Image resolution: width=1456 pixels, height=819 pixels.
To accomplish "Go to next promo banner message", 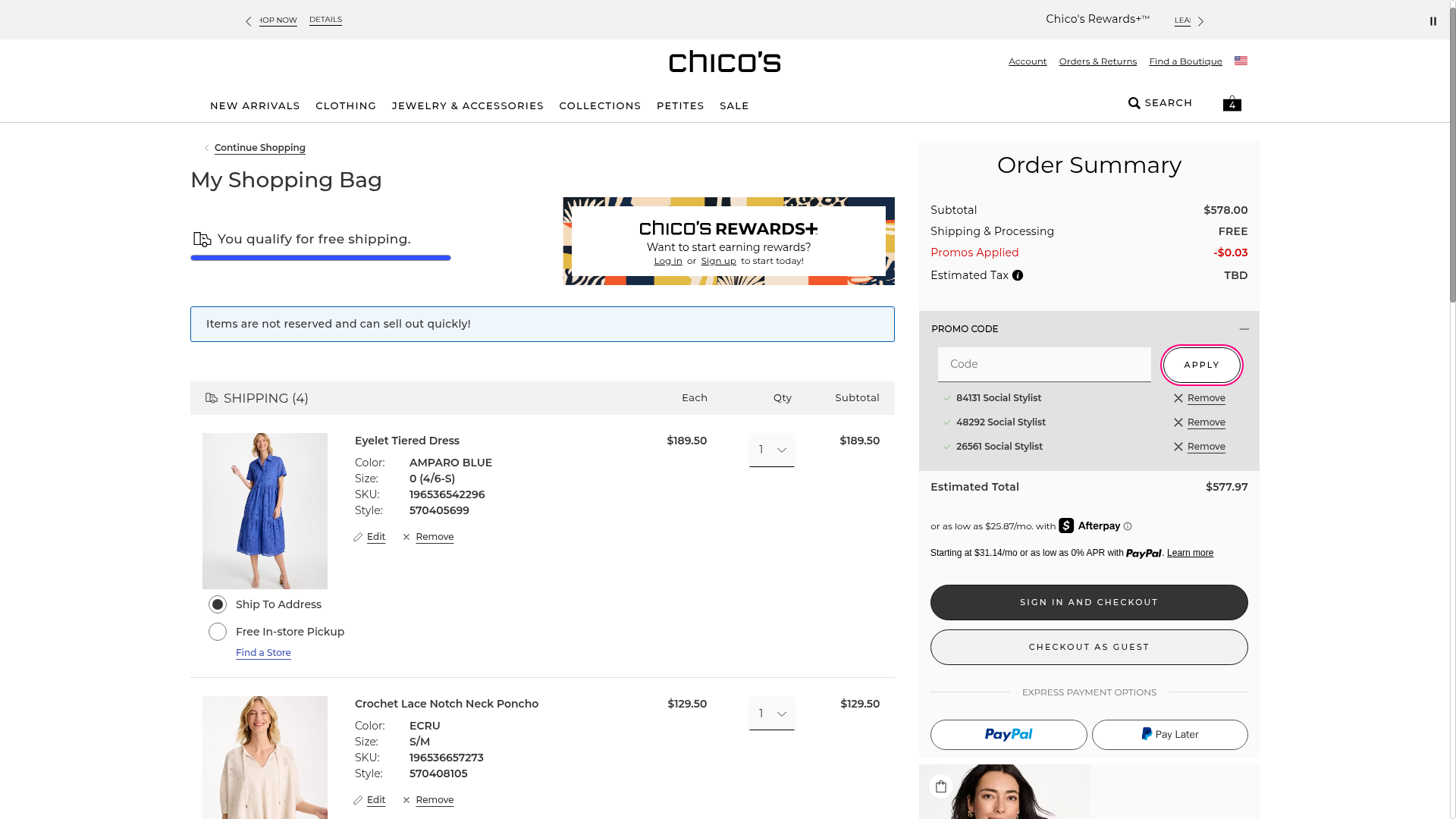I will tap(1200, 21).
